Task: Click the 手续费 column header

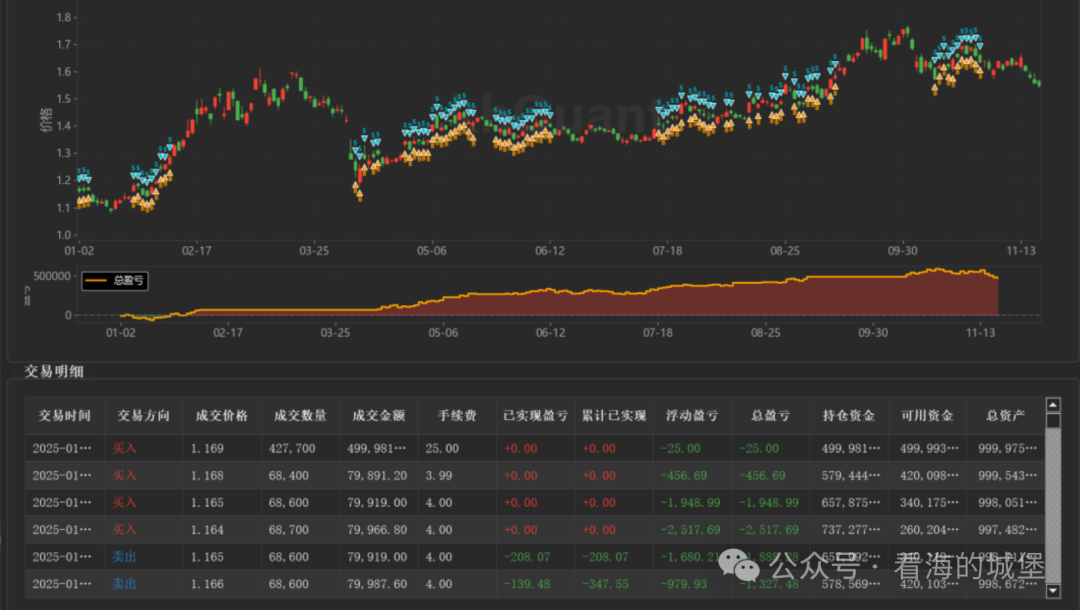Action: tap(457, 416)
